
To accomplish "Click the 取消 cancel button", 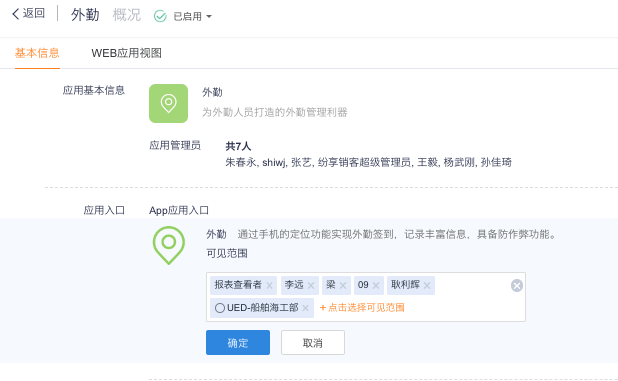I will (x=313, y=342).
